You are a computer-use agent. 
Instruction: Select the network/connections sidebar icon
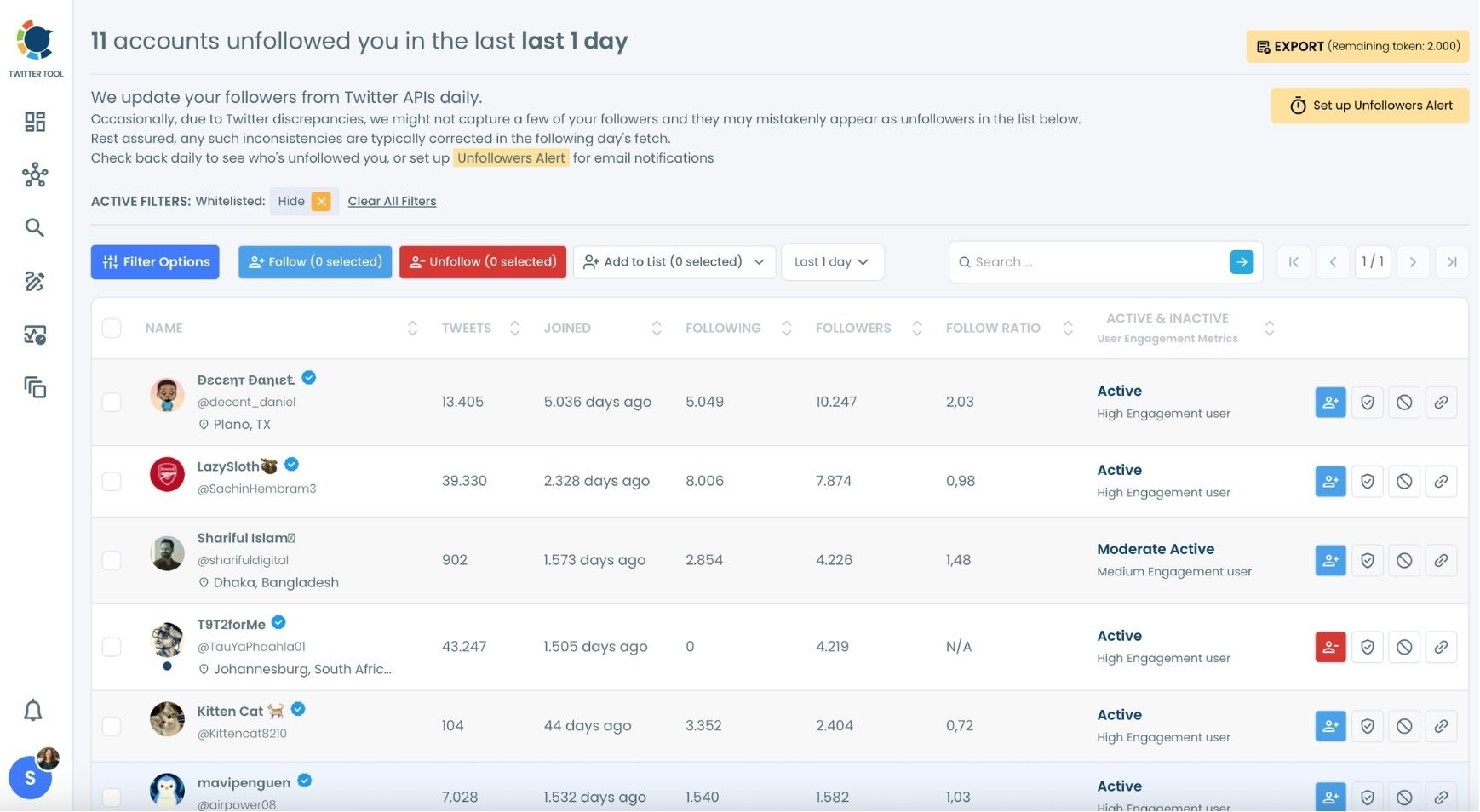click(x=34, y=174)
